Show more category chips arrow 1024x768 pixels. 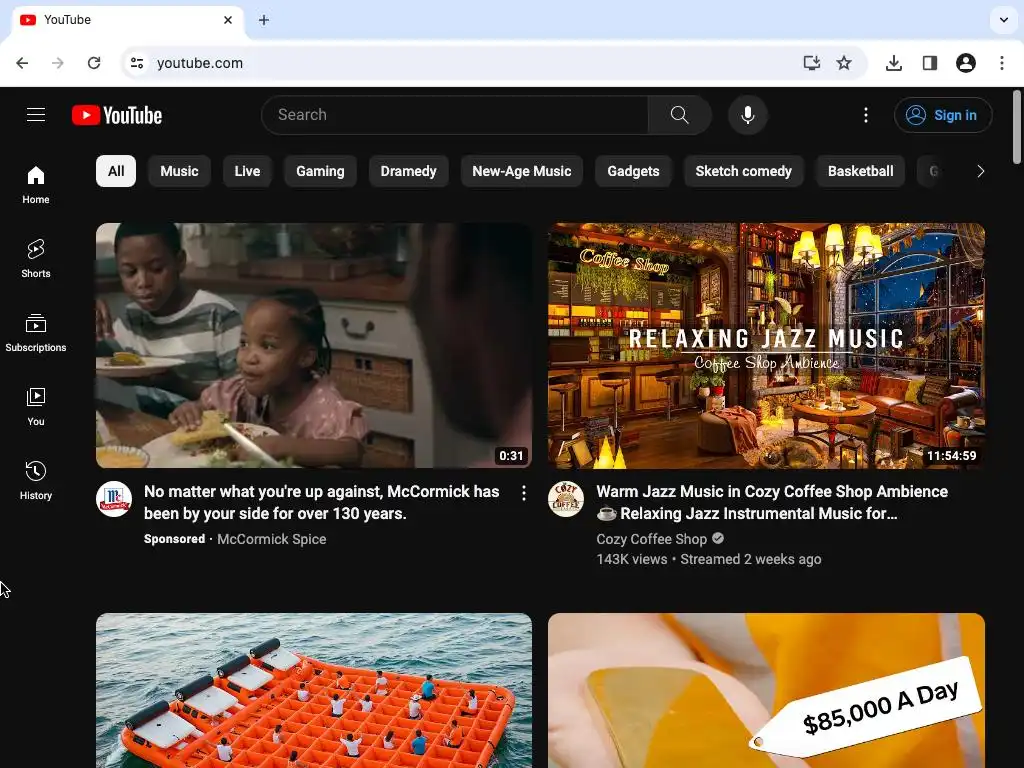click(x=980, y=171)
